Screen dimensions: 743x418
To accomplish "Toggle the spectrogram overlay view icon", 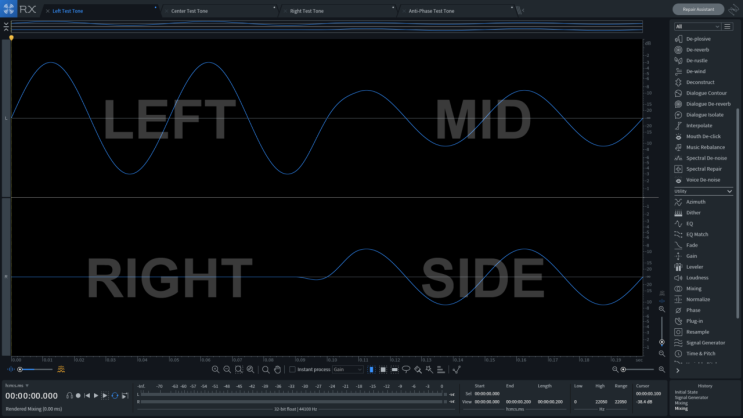I will click(61, 370).
